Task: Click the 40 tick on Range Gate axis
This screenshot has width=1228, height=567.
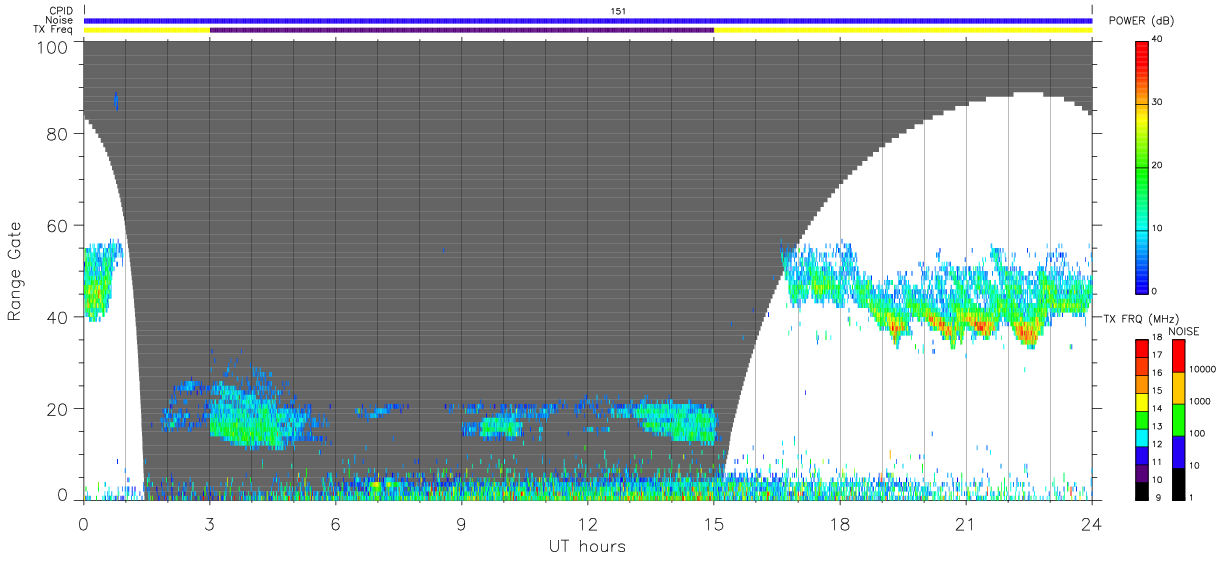Action: (x=56, y=317)
